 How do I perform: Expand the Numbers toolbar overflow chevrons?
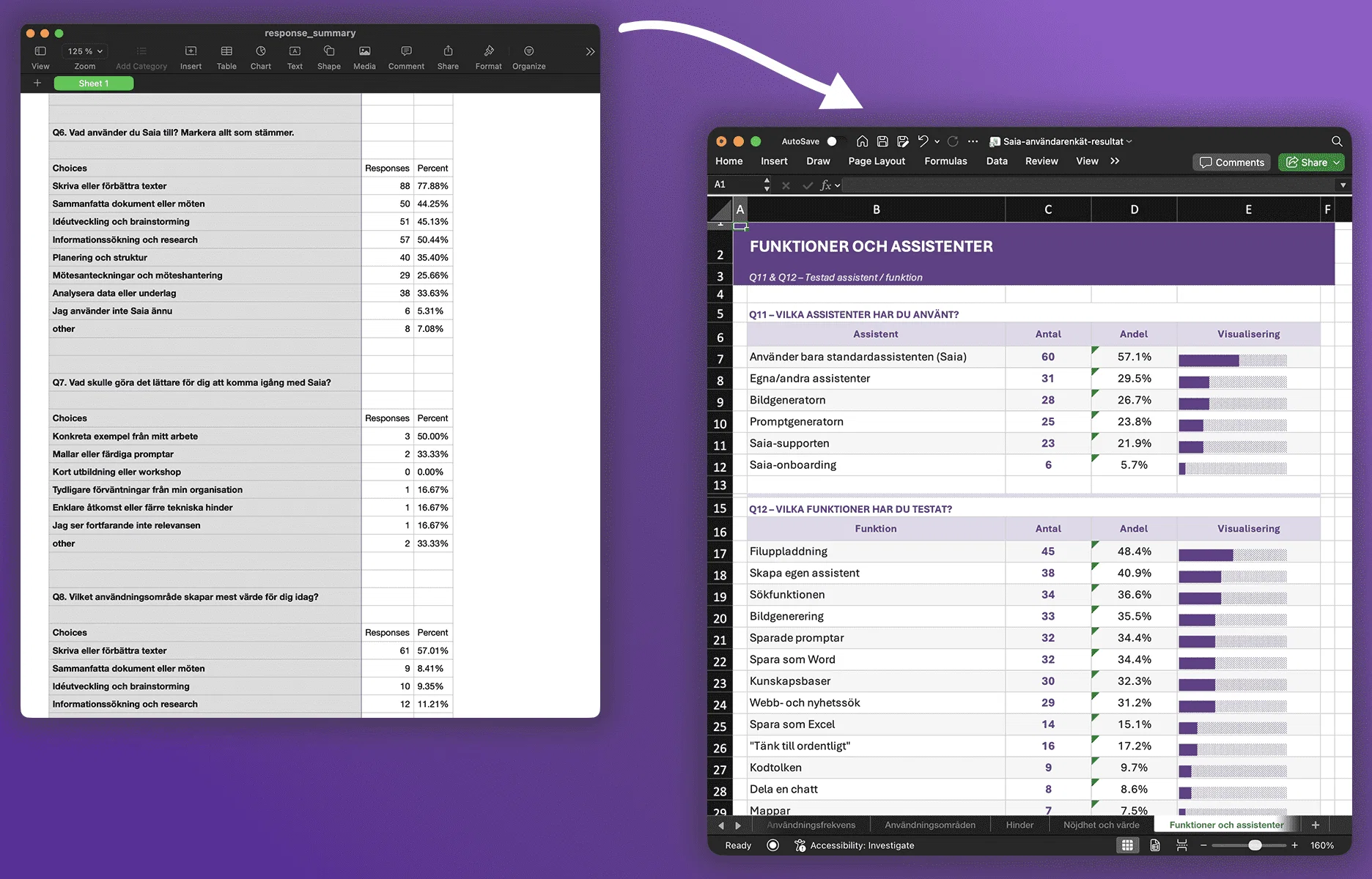coord(590,52)
